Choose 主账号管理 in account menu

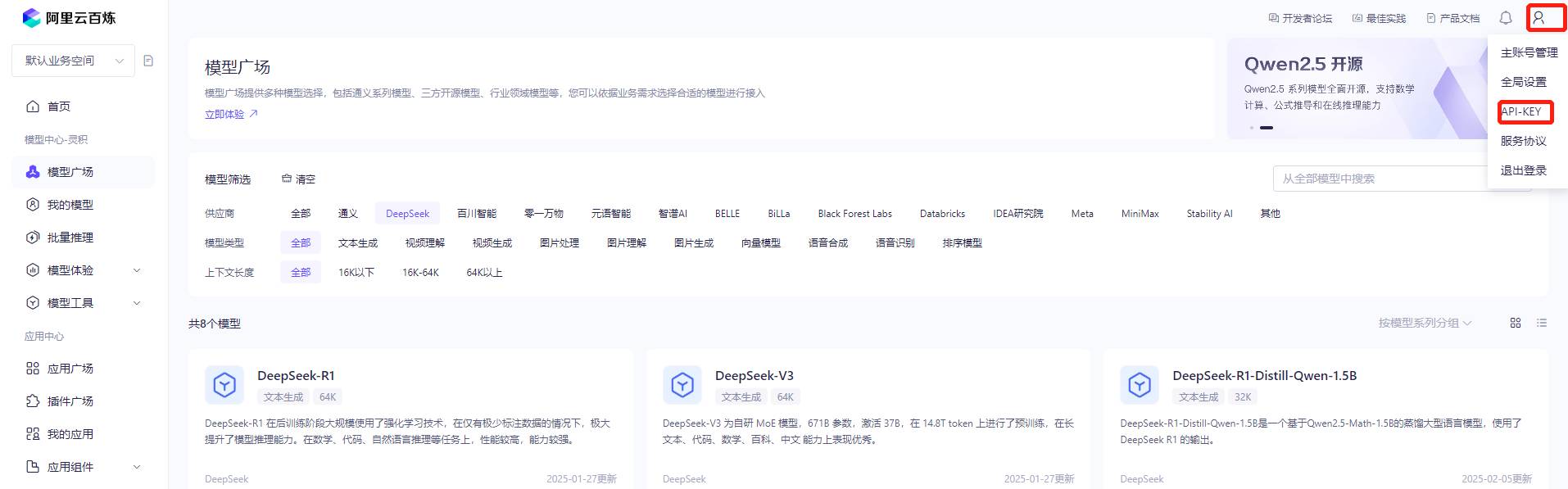pyautogui.click(x=1529, y=52)
